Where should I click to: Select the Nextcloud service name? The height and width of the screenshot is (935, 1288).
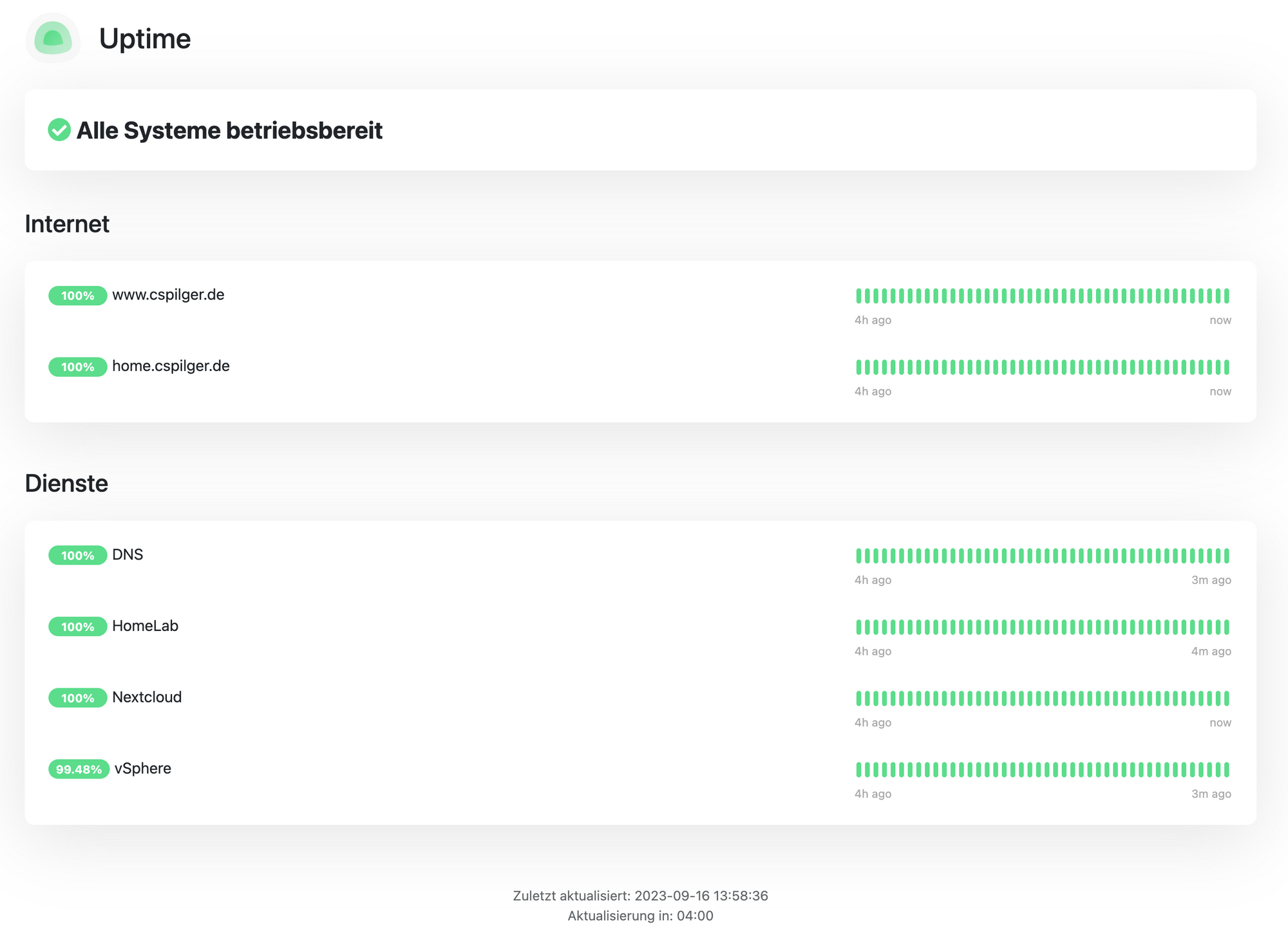click(147, 697)
